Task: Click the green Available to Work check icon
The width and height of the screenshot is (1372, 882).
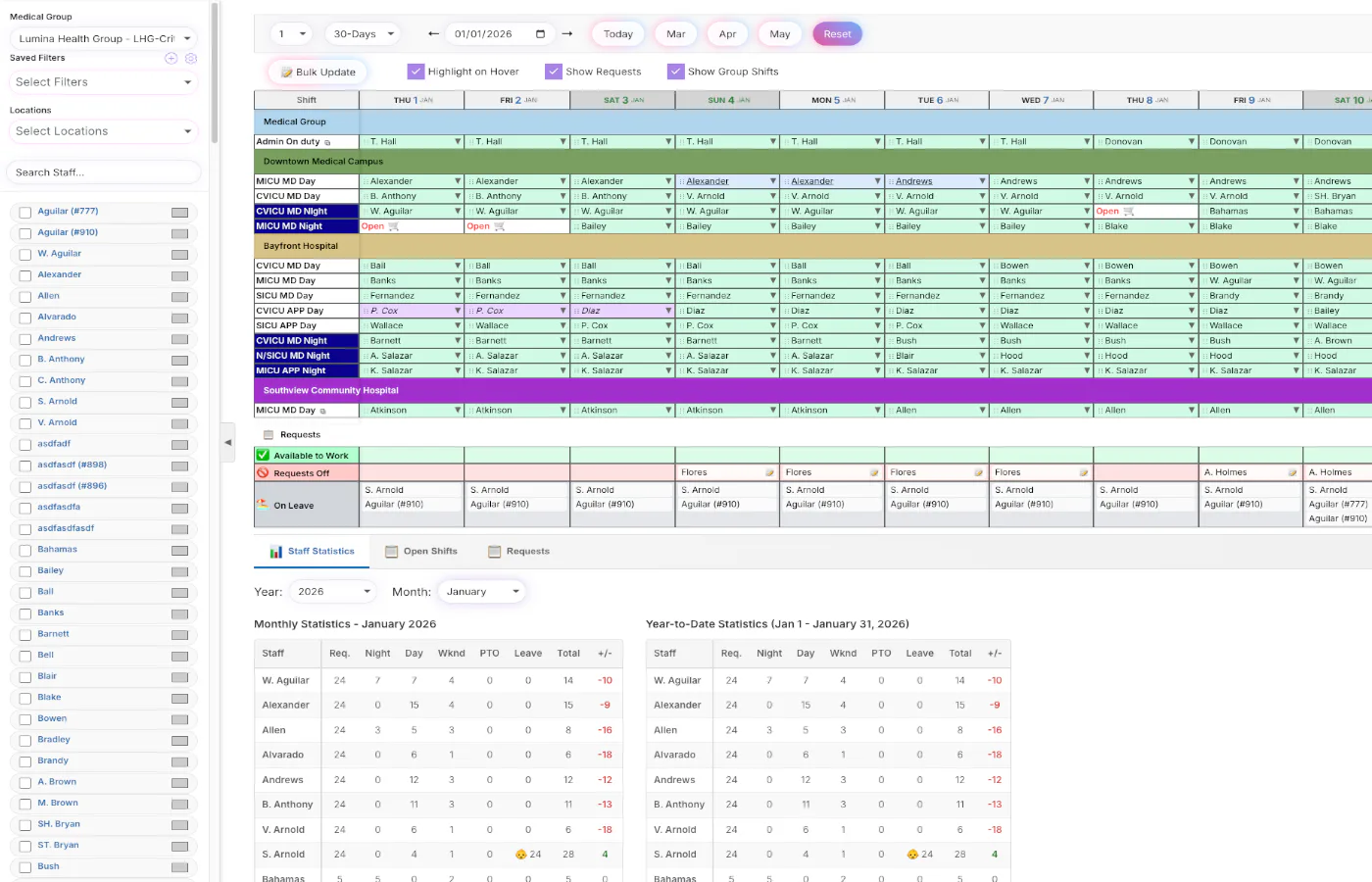Action: (263, 455)
